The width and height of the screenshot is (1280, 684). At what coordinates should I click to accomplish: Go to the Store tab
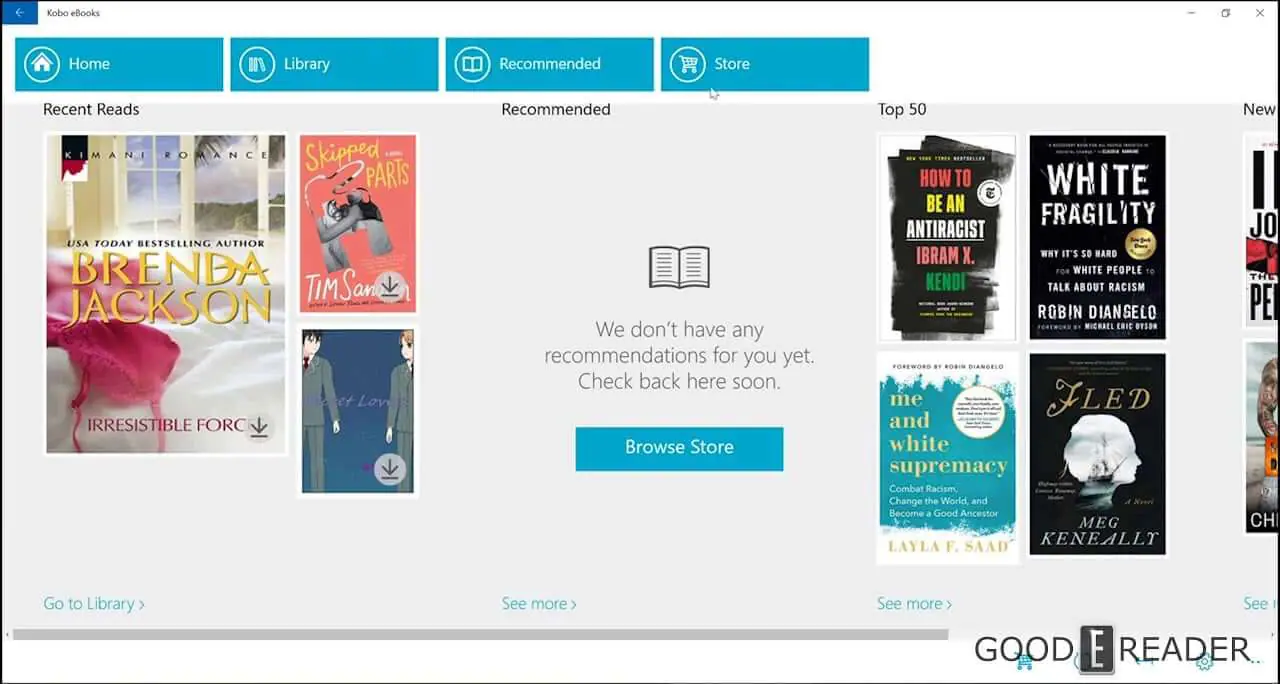[x=764, y=64]
